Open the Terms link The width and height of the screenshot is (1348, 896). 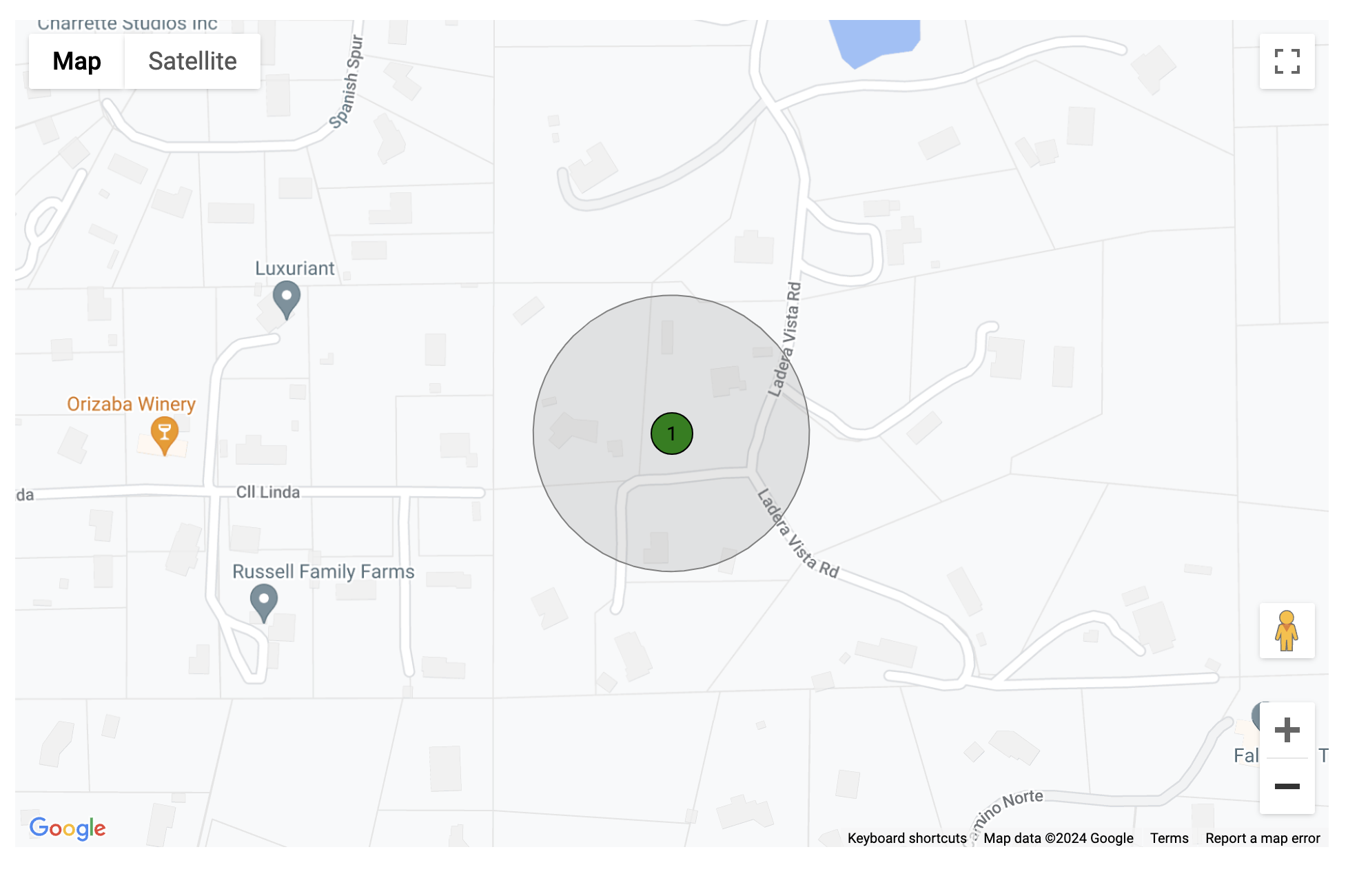point(1169,838)
